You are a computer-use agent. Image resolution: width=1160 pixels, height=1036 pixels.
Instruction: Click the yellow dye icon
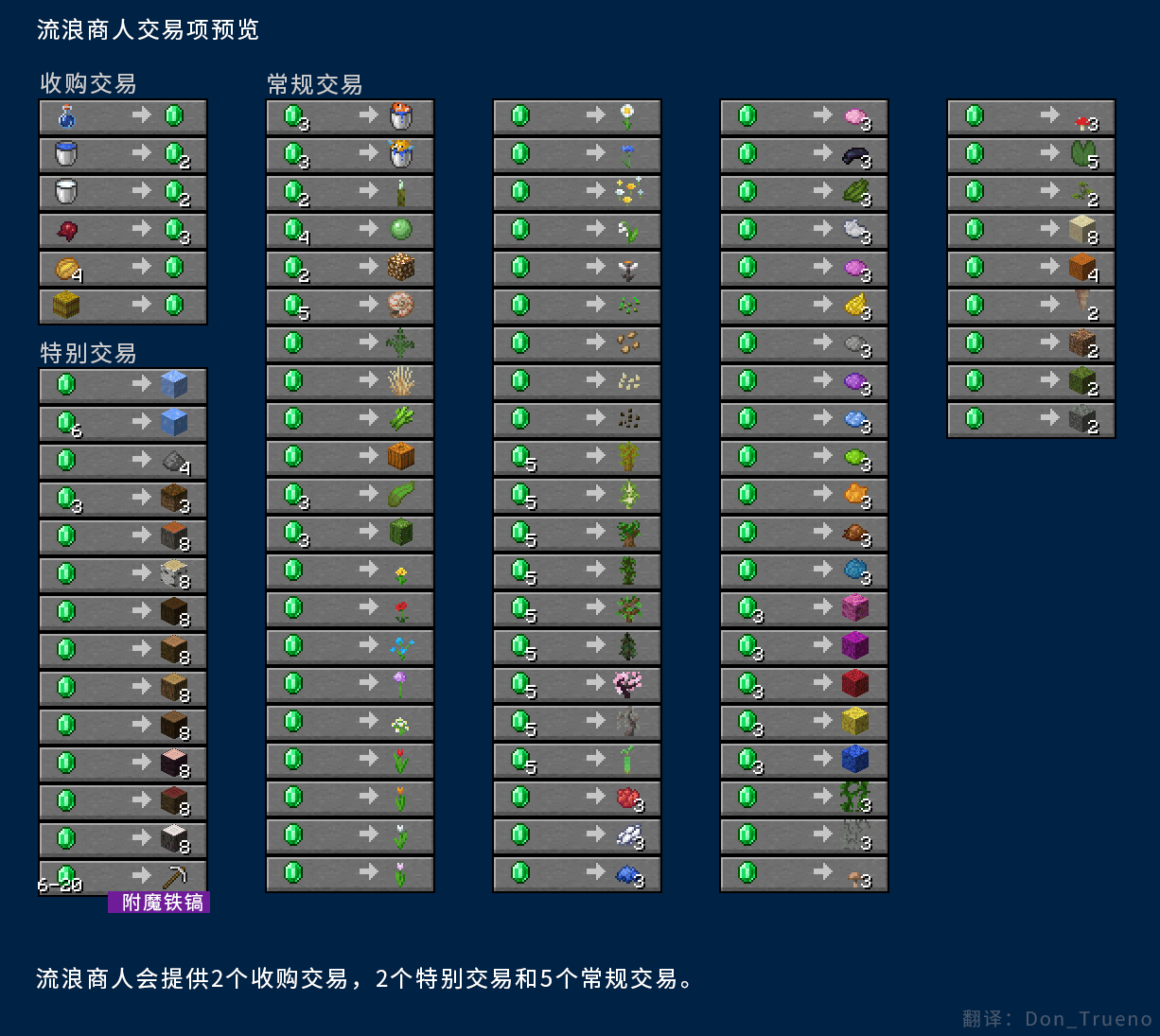point(856,307)
